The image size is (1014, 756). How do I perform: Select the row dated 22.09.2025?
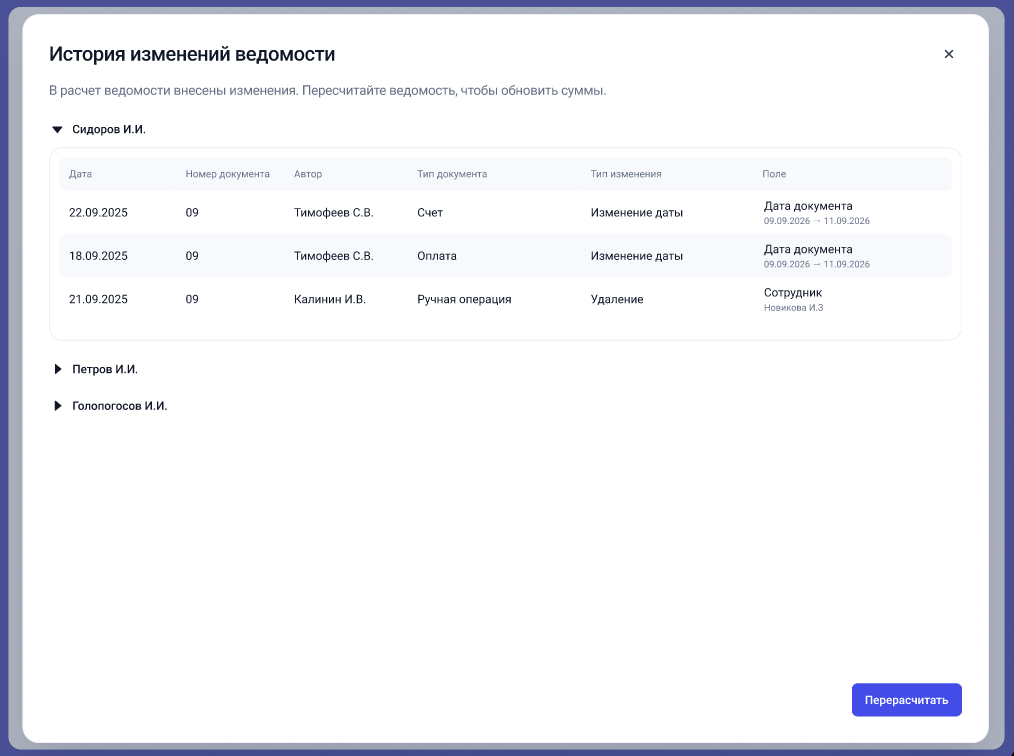(505, 213)
